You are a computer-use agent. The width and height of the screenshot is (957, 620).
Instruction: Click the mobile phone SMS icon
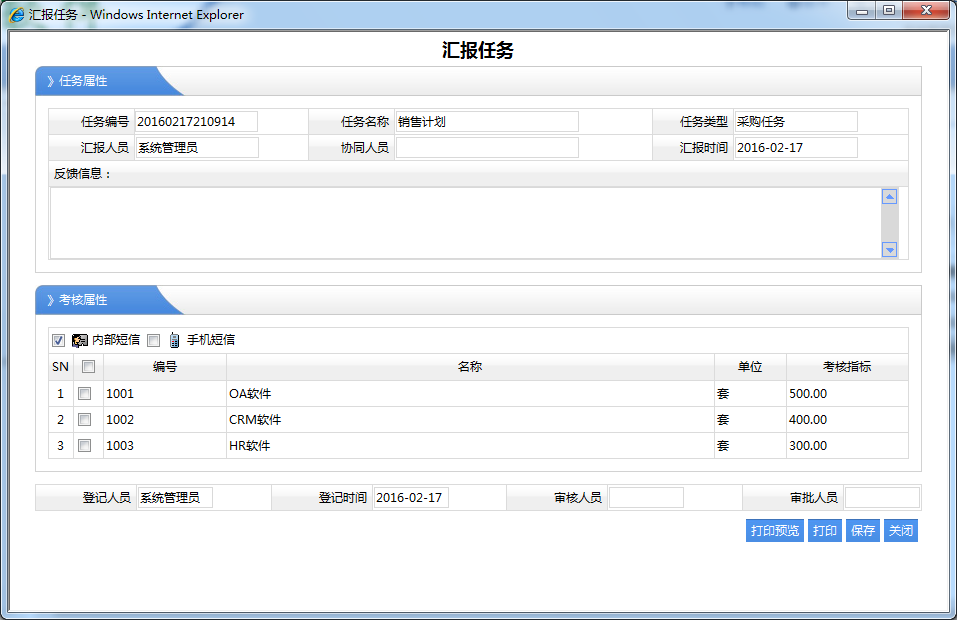(174, 340)
